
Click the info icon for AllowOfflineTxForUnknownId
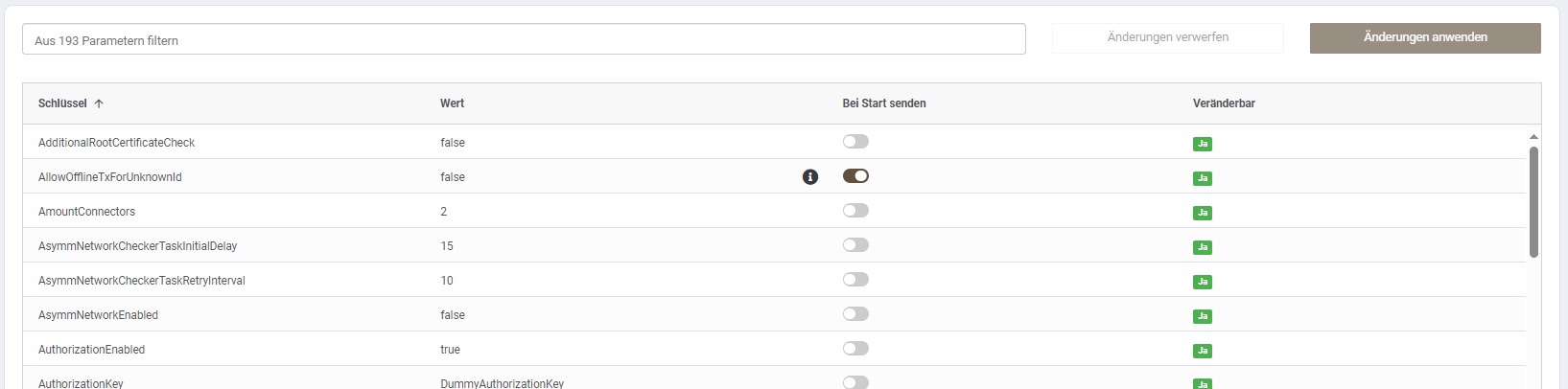point(810,177)
